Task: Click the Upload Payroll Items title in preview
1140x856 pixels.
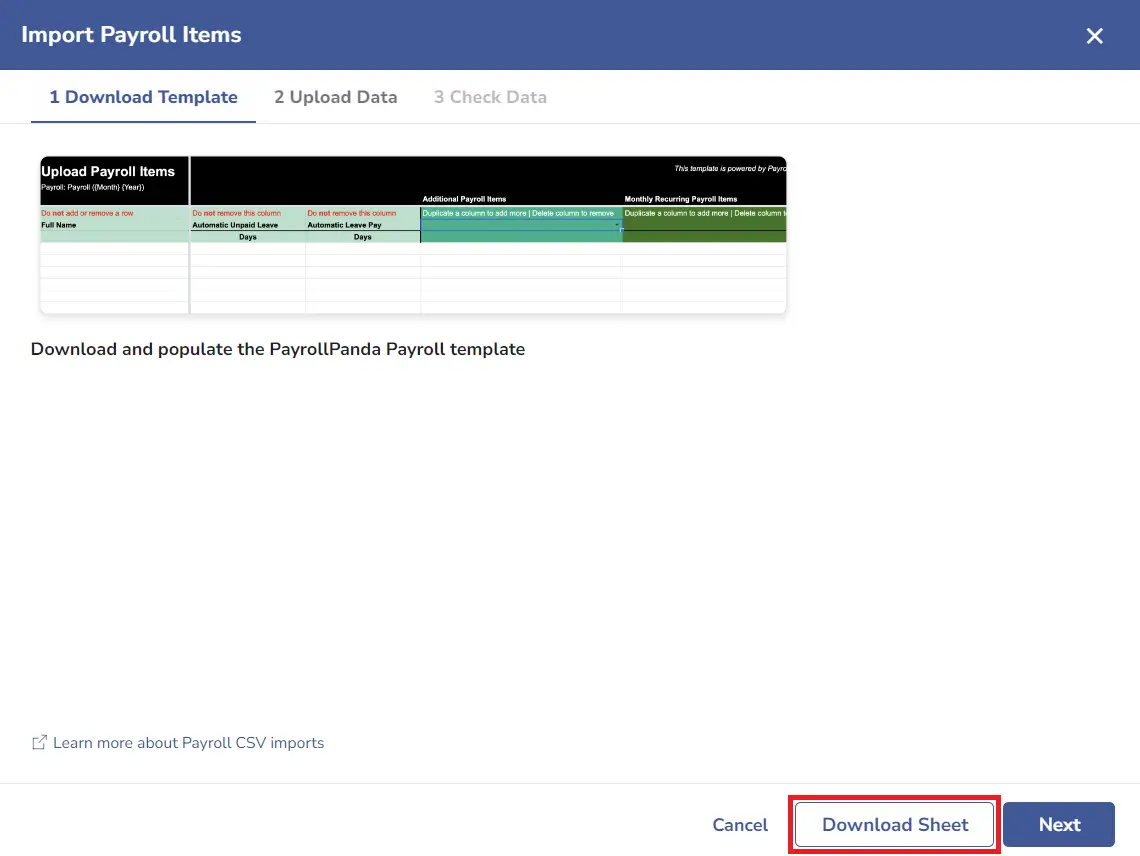Action: point(108,172)
